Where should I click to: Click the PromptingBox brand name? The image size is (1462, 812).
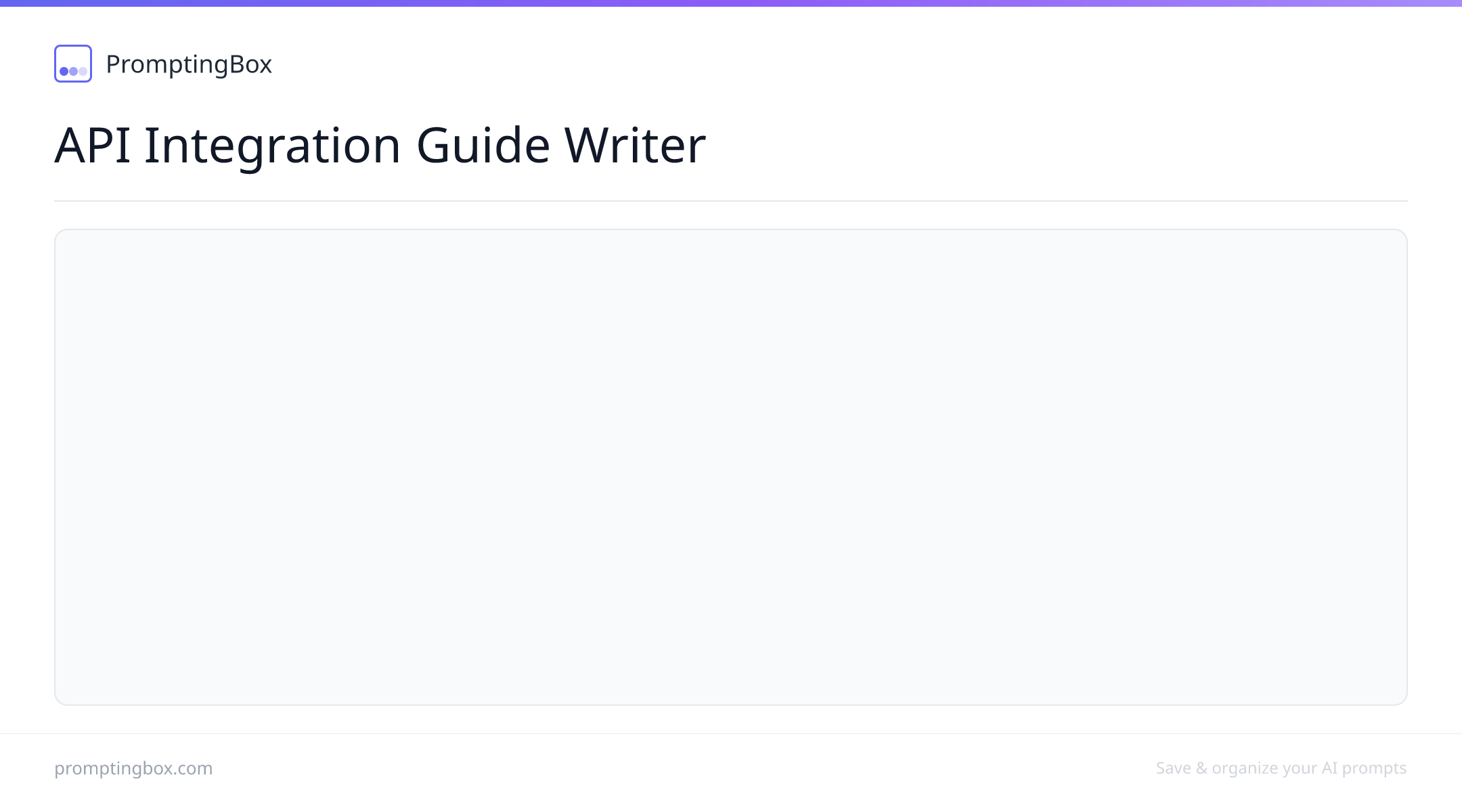[x=189, y=64]
